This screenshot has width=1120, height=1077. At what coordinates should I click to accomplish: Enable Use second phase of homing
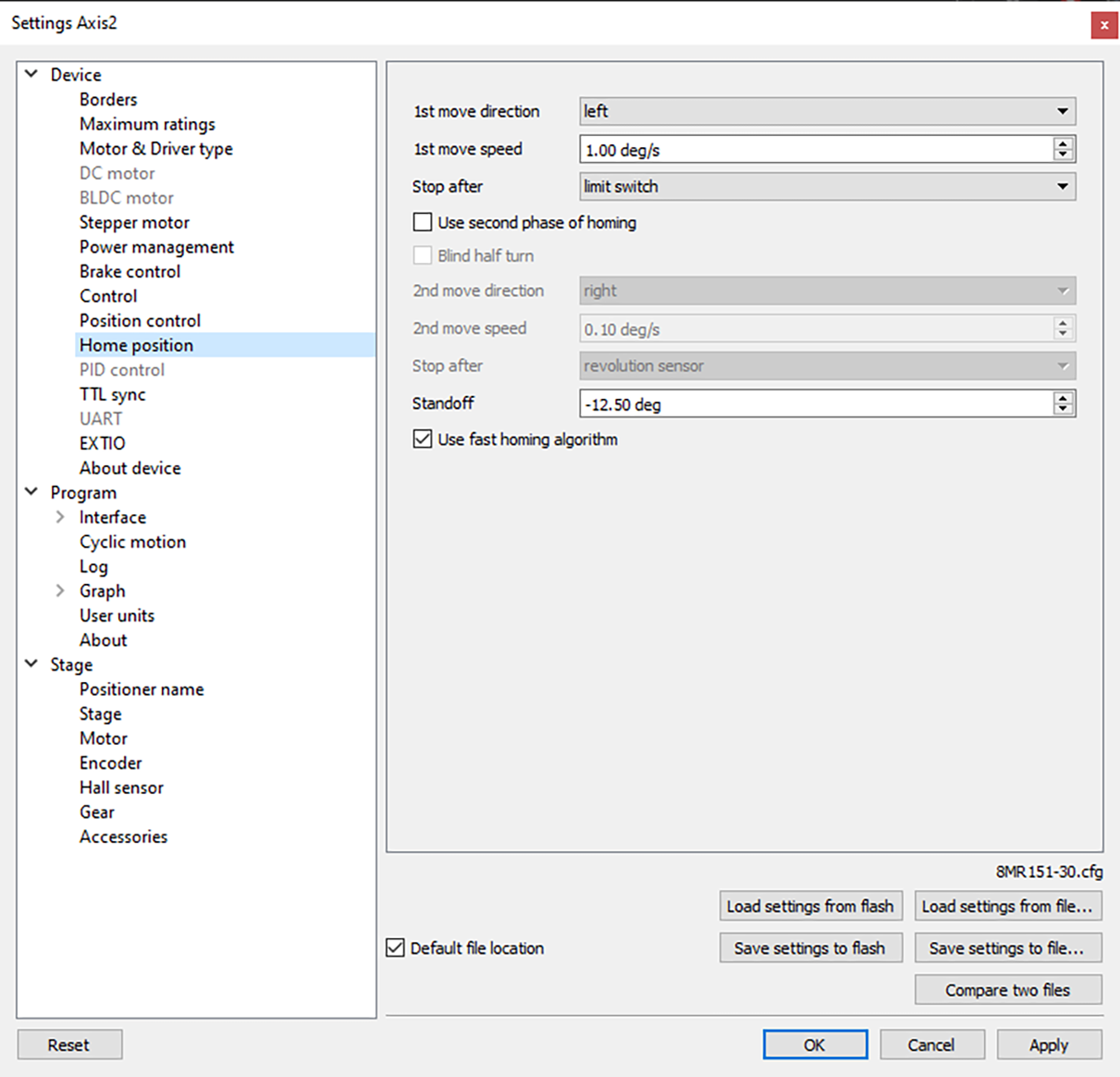click(x=423, y=222)
